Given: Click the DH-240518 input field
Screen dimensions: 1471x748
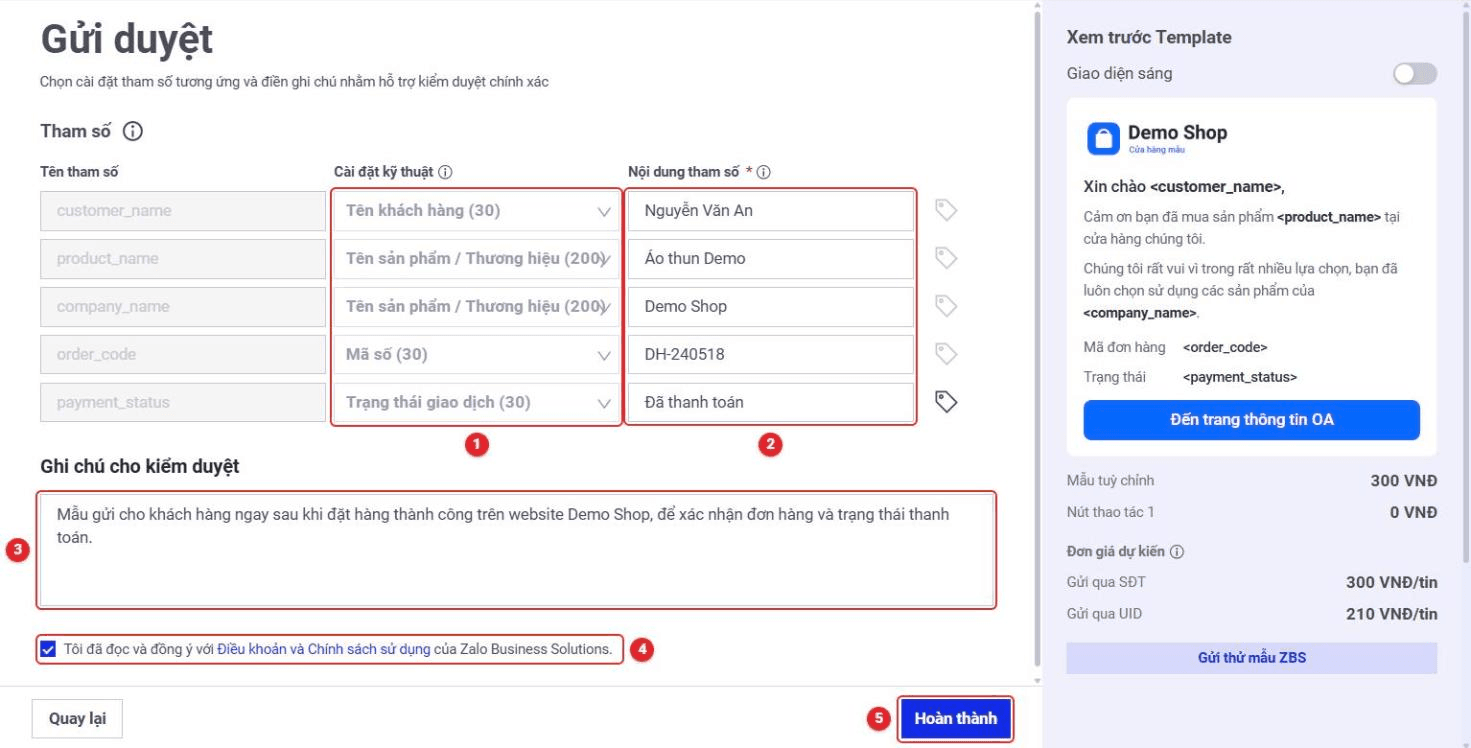Looking at the screenshot, I should pyautogui.click(x=771, y=355).
